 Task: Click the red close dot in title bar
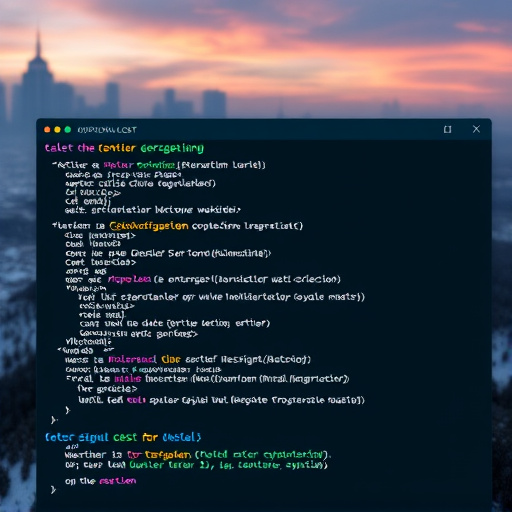click(47, 130)
